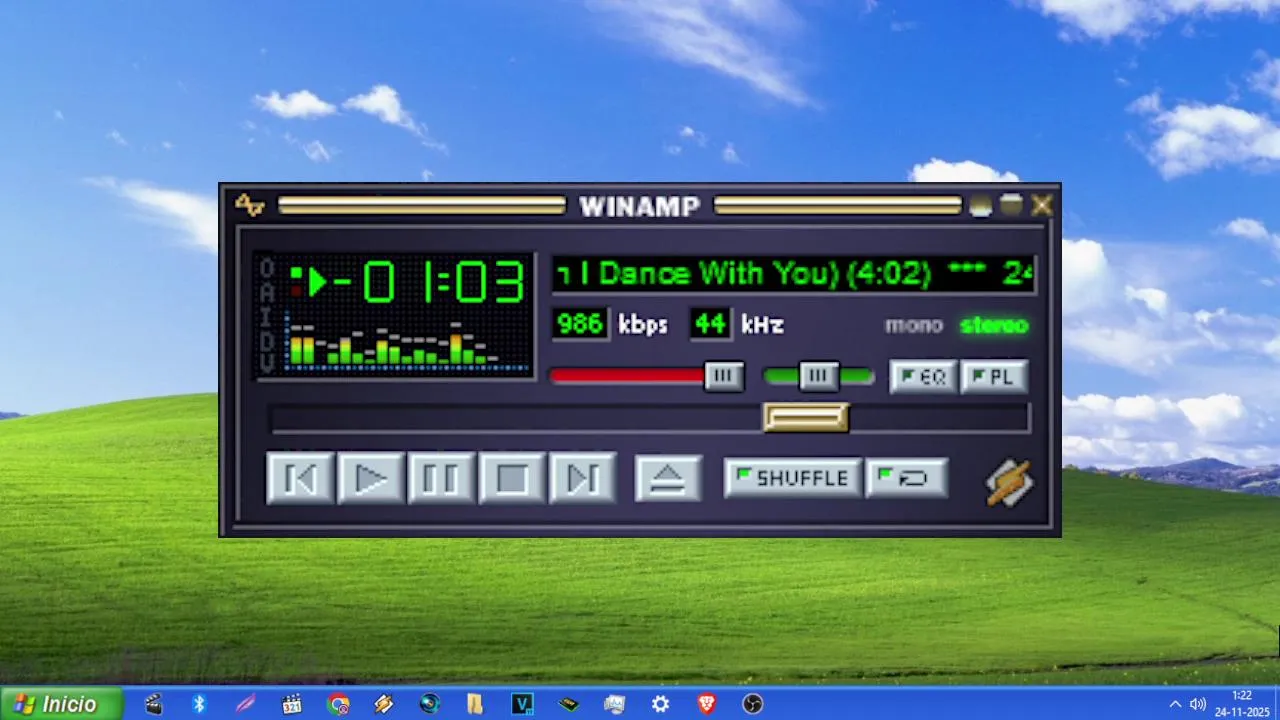The width and height of the screenshot is (1280, 720).
Task: Open file info with I in clutterbar
Action: pos(266,317)
